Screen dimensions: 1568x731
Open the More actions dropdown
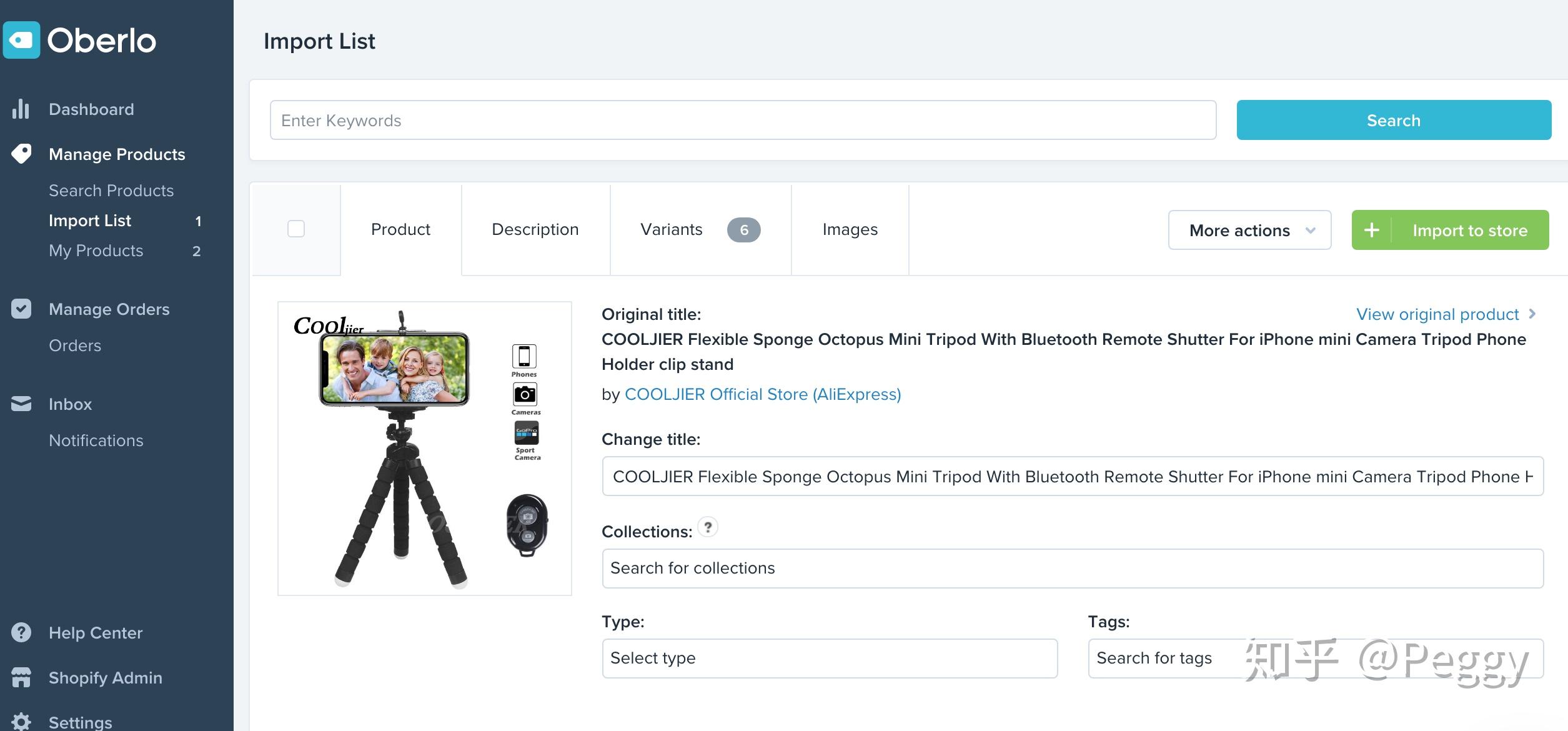[1249, 230]
